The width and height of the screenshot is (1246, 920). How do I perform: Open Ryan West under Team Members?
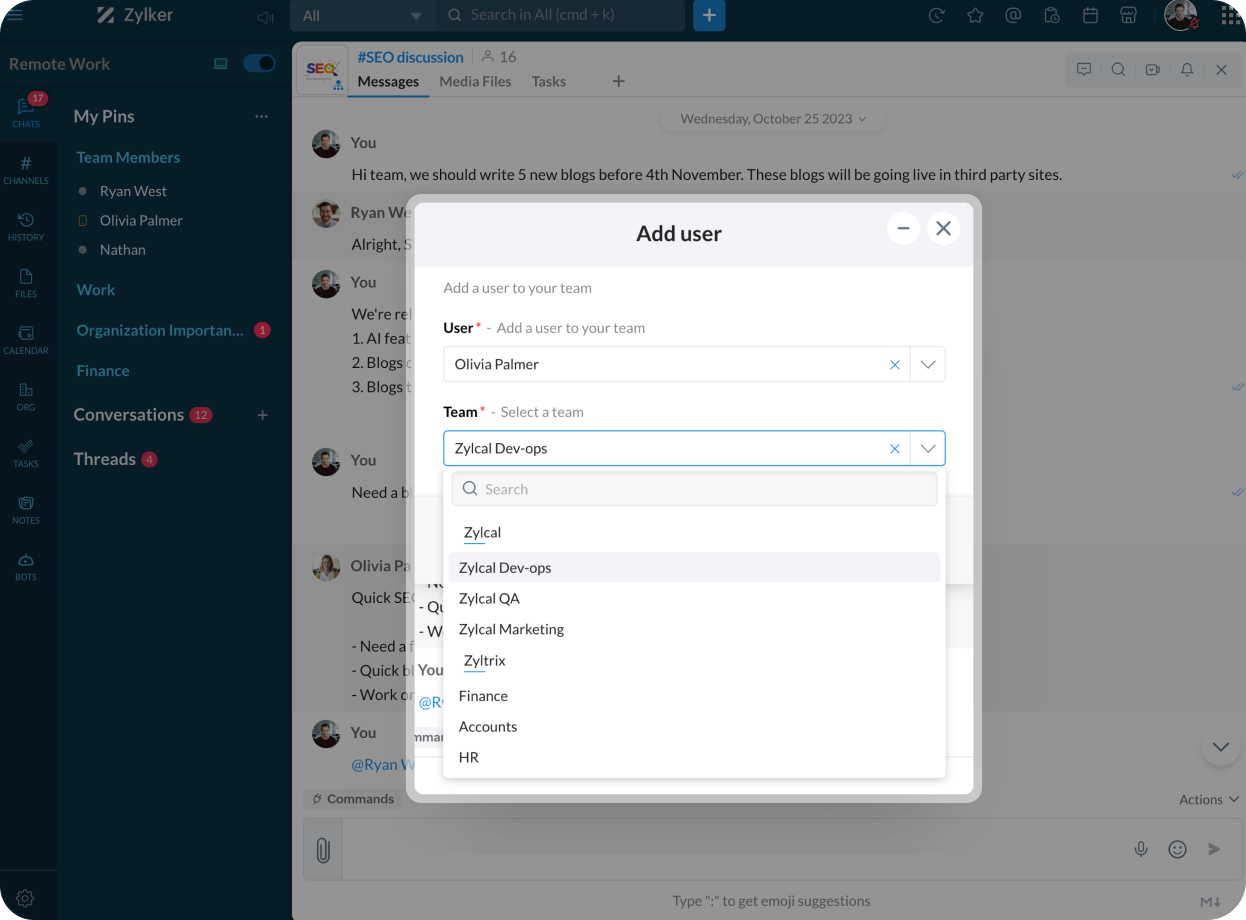coord(133,191)
